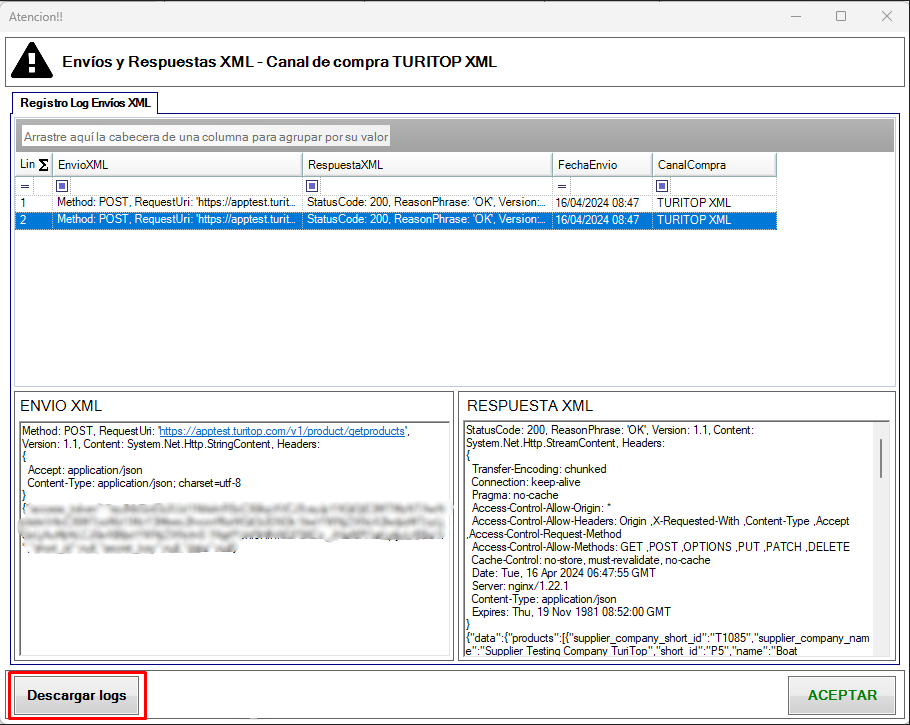The image size is (910, 725).
Task: Open the filter condition icon for RespuestaXML
Action: pos(312,186)
